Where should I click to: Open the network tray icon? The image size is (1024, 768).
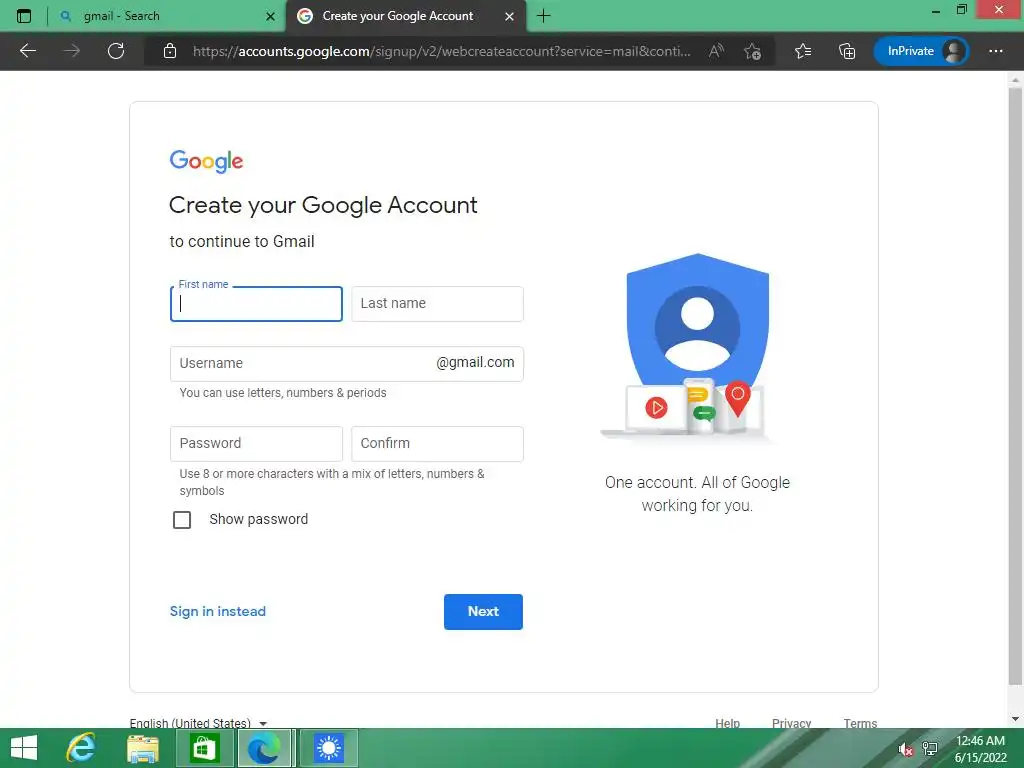point(930,748)
